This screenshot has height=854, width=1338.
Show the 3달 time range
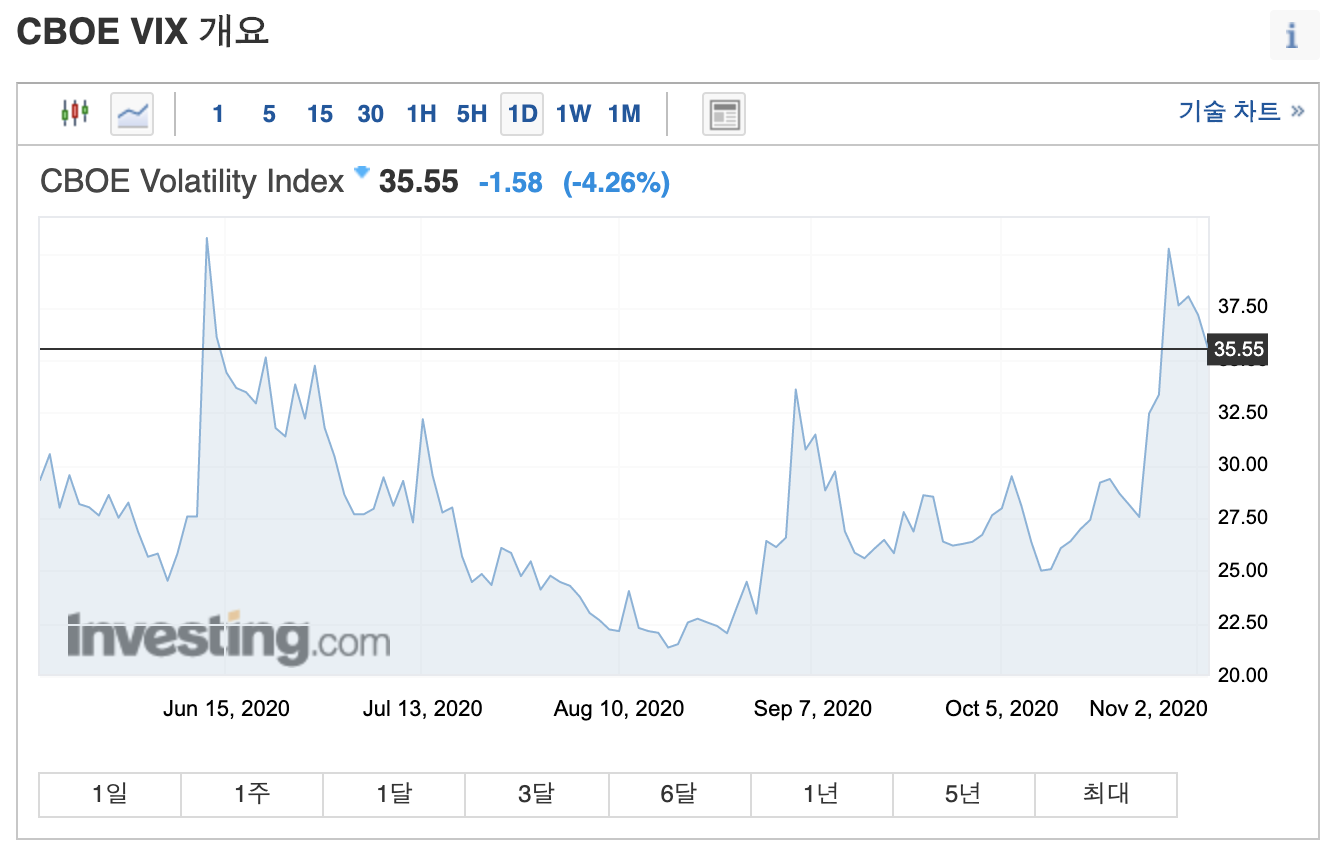click(536, 794)
